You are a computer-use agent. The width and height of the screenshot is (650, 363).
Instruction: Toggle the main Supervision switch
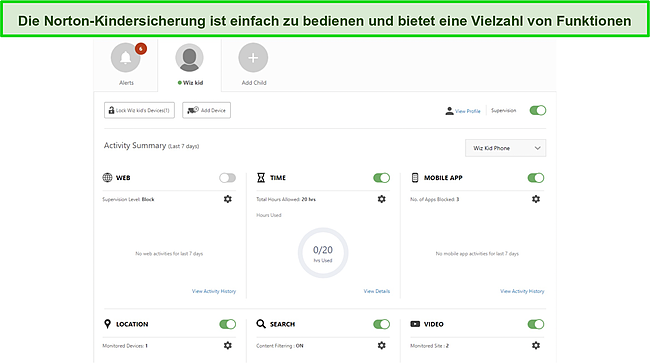point(538,110)
